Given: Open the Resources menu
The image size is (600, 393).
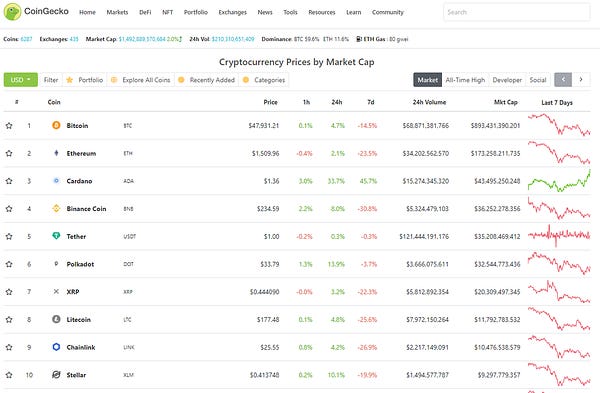Looking at the screenshot, I should [322, 12].
